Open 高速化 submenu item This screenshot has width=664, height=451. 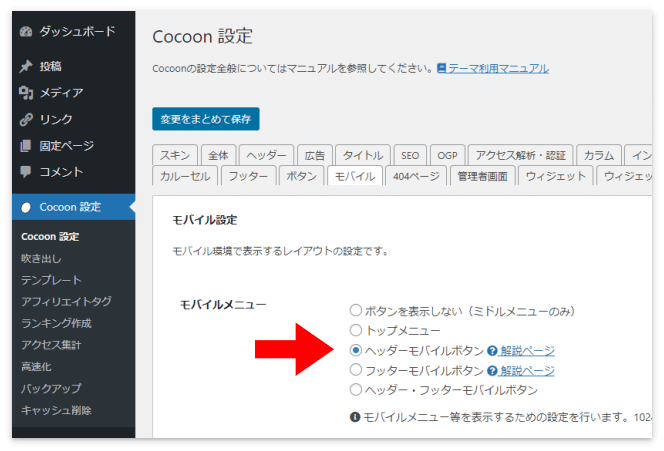point(36,366)
